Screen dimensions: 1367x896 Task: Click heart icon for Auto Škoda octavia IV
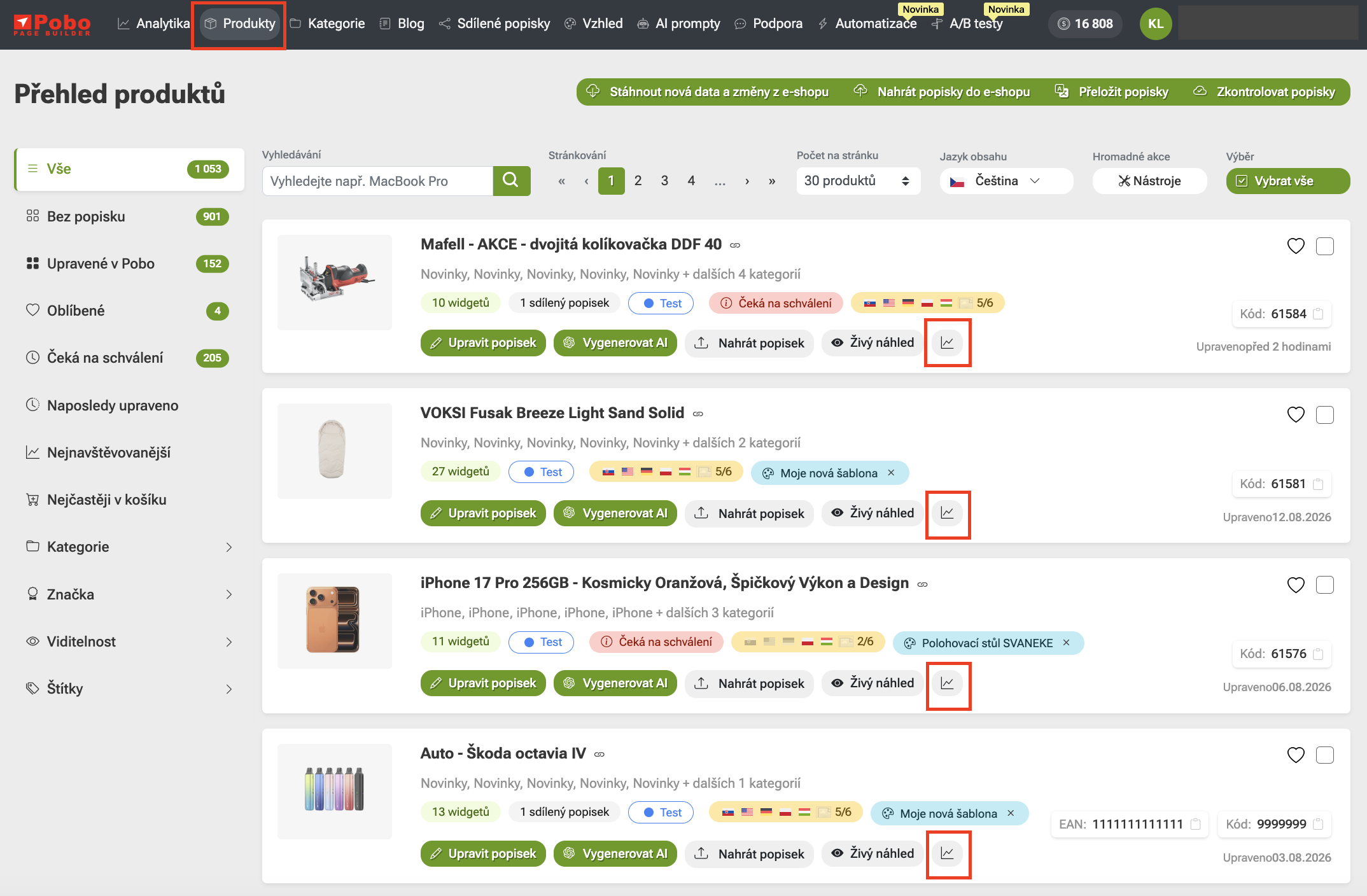[x=1296, y=755]
